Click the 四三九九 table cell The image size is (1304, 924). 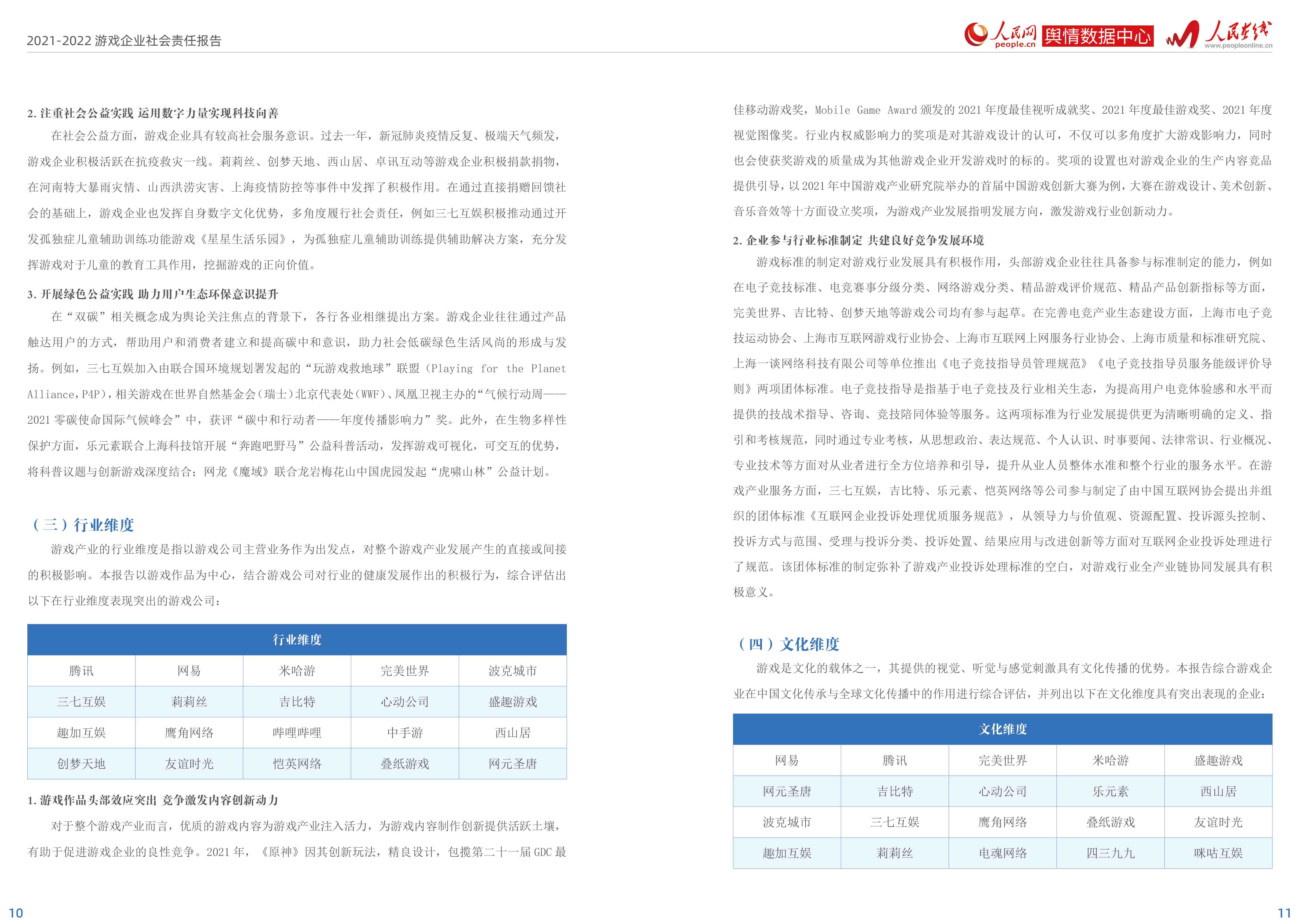(x=1111, y=853)
